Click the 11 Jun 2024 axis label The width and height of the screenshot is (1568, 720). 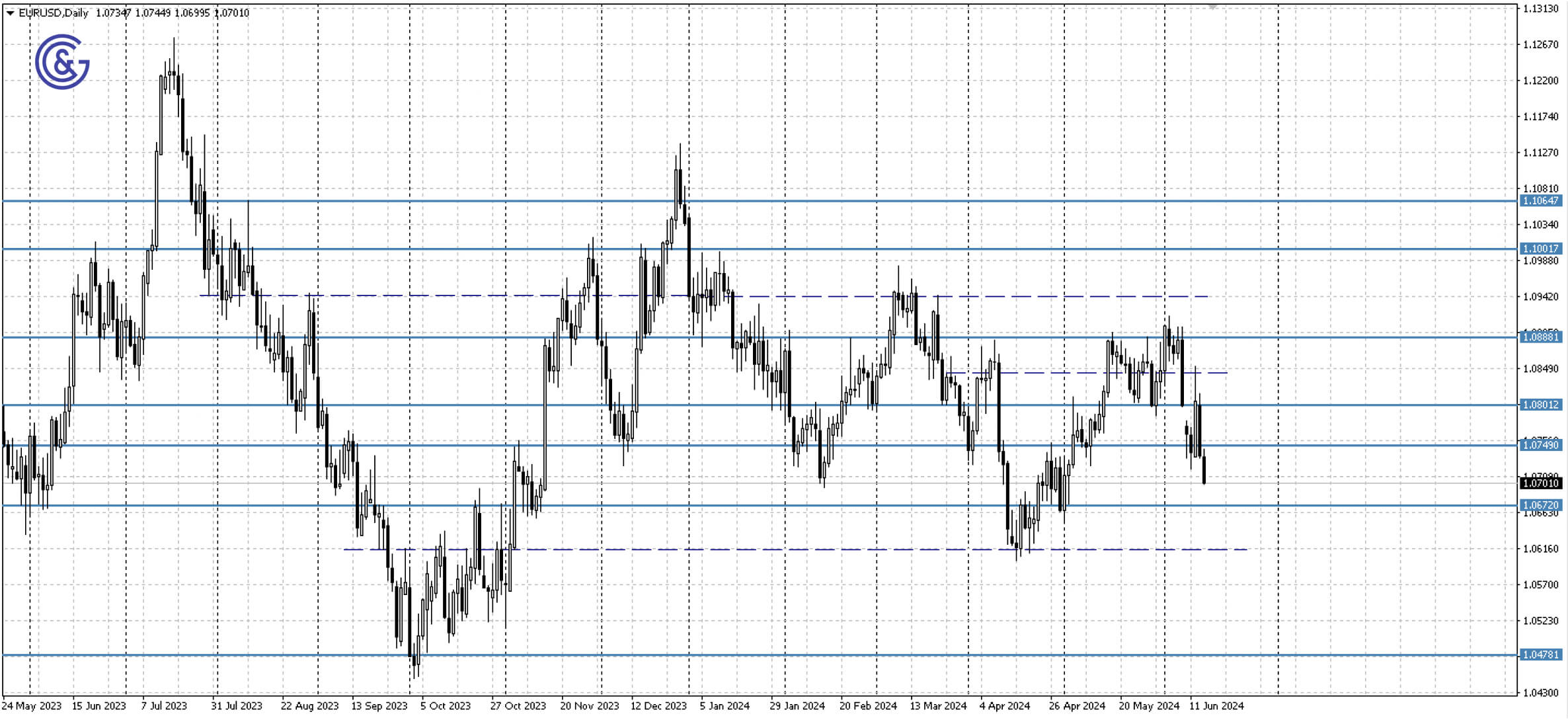click(1217, 705)
